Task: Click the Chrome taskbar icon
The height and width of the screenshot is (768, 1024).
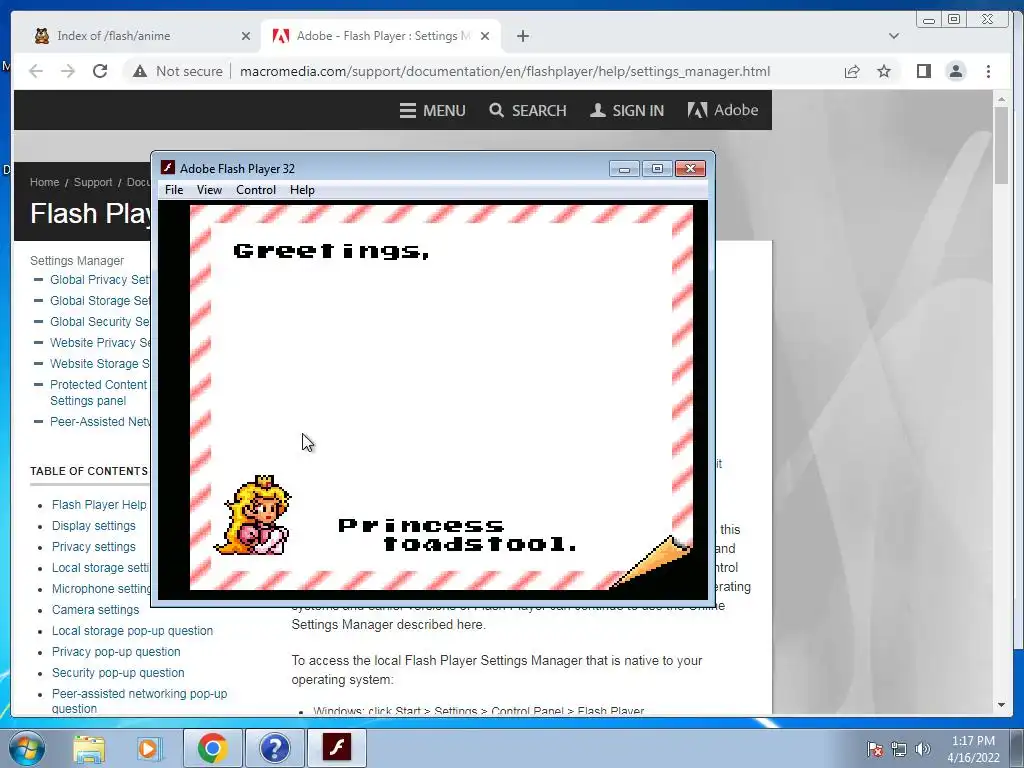Action: tap(212, 748)
